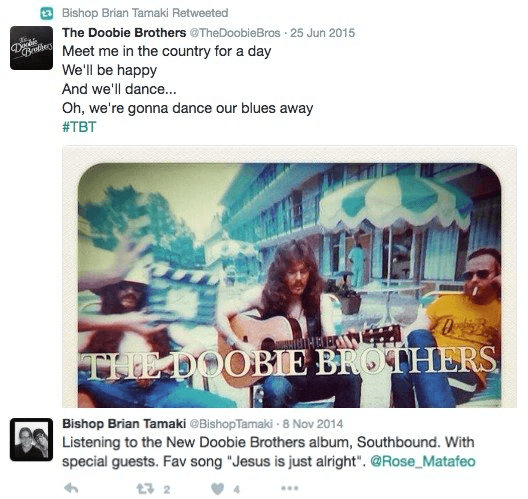Click Bishop Brian Tamaki display name in tweet
The width and height of the screenshot is (528, 499).
pyautogui.click(x=124, y=424)
